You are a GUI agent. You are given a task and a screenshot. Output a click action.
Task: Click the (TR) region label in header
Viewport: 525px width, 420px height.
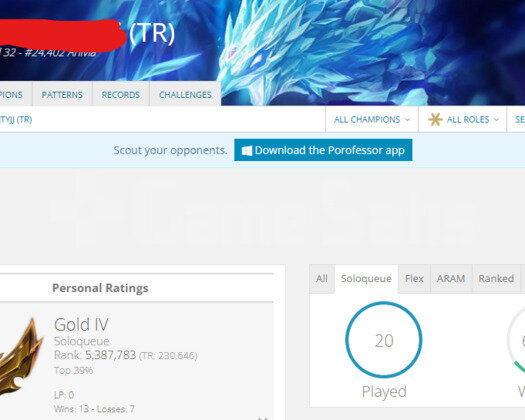[152, 33]
